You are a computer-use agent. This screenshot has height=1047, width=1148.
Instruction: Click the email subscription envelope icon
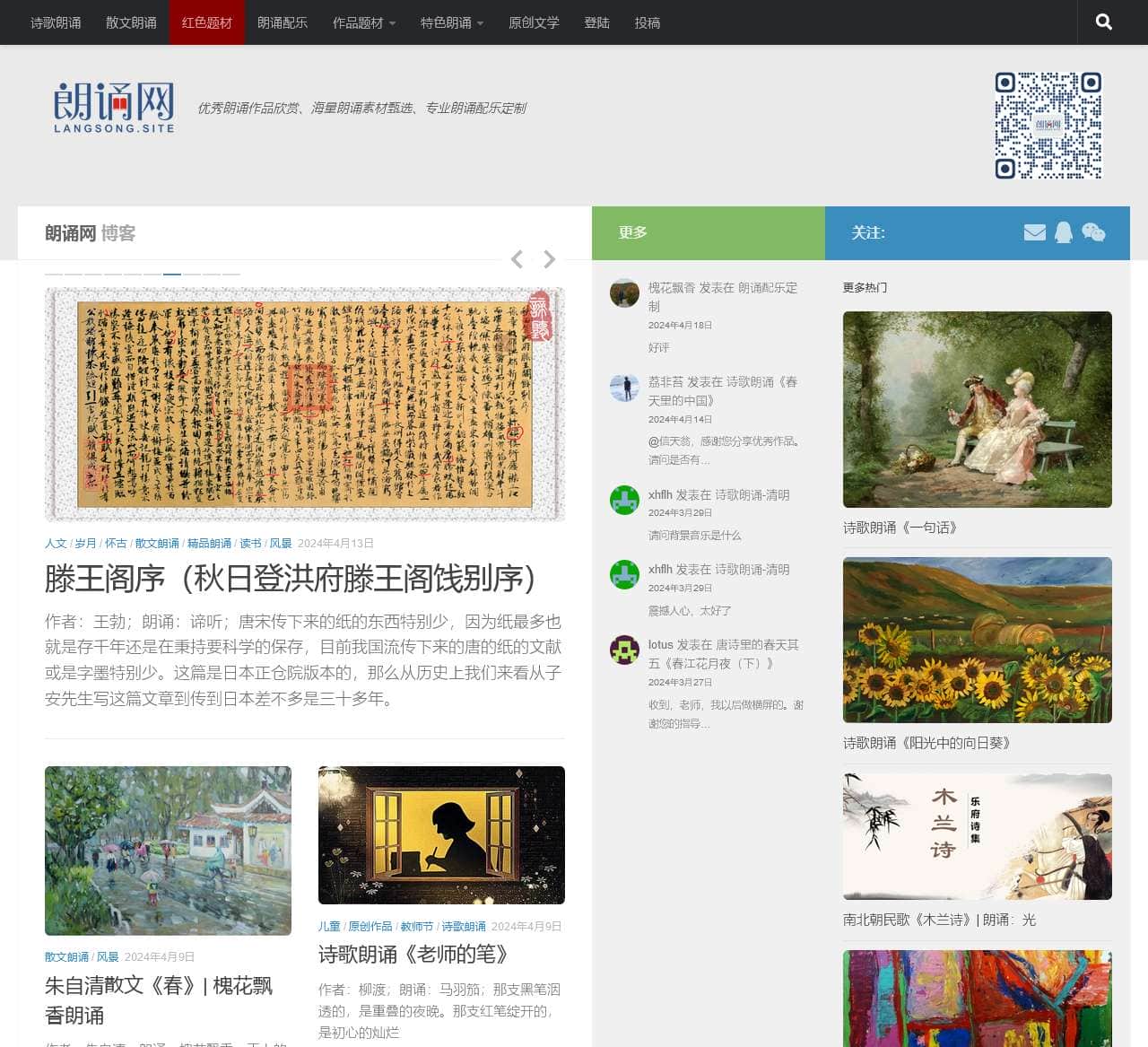click(x=1035, y=232)
